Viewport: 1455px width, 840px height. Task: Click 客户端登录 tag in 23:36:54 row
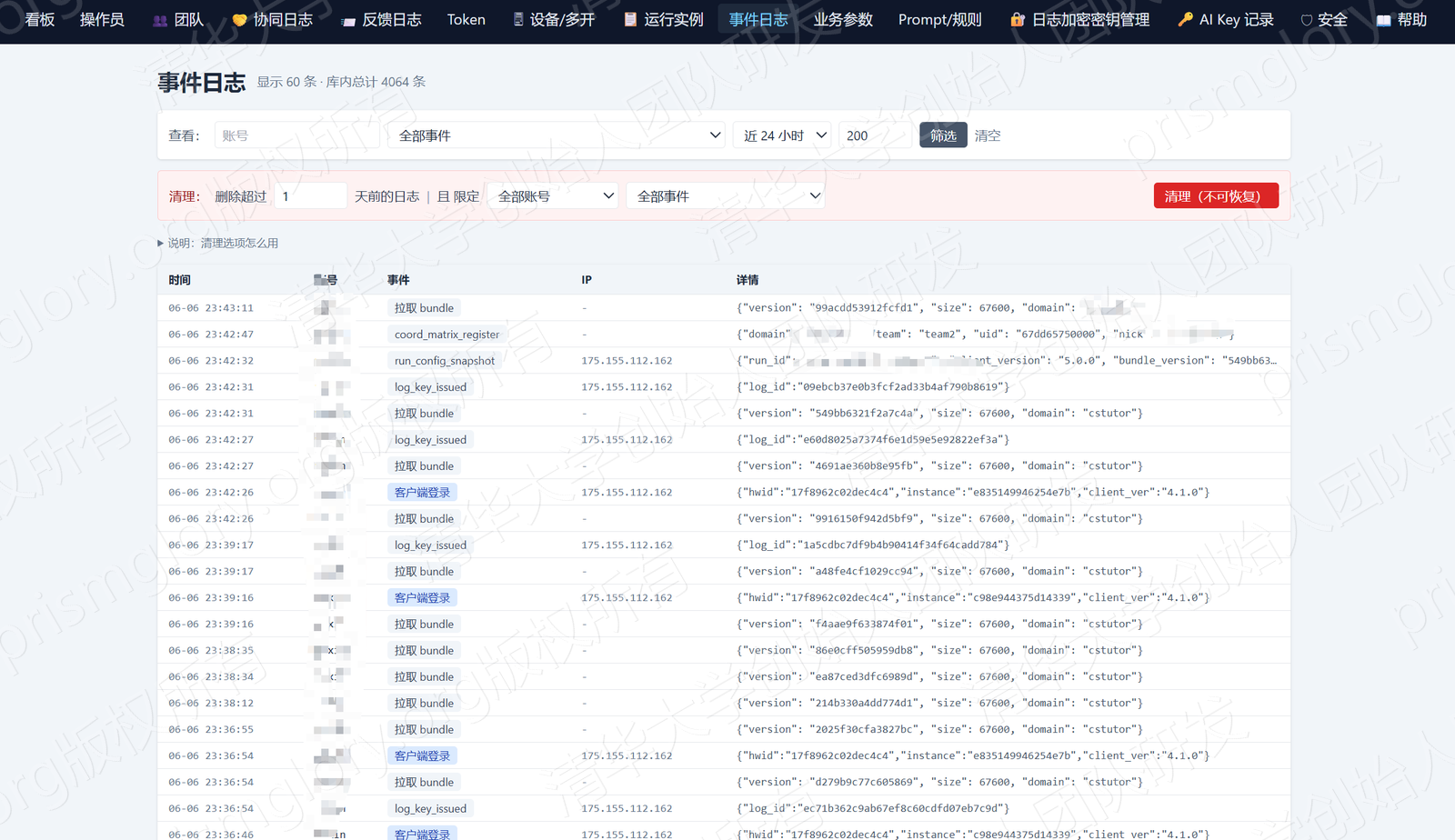pyautogui.click(x=422, y=756)
